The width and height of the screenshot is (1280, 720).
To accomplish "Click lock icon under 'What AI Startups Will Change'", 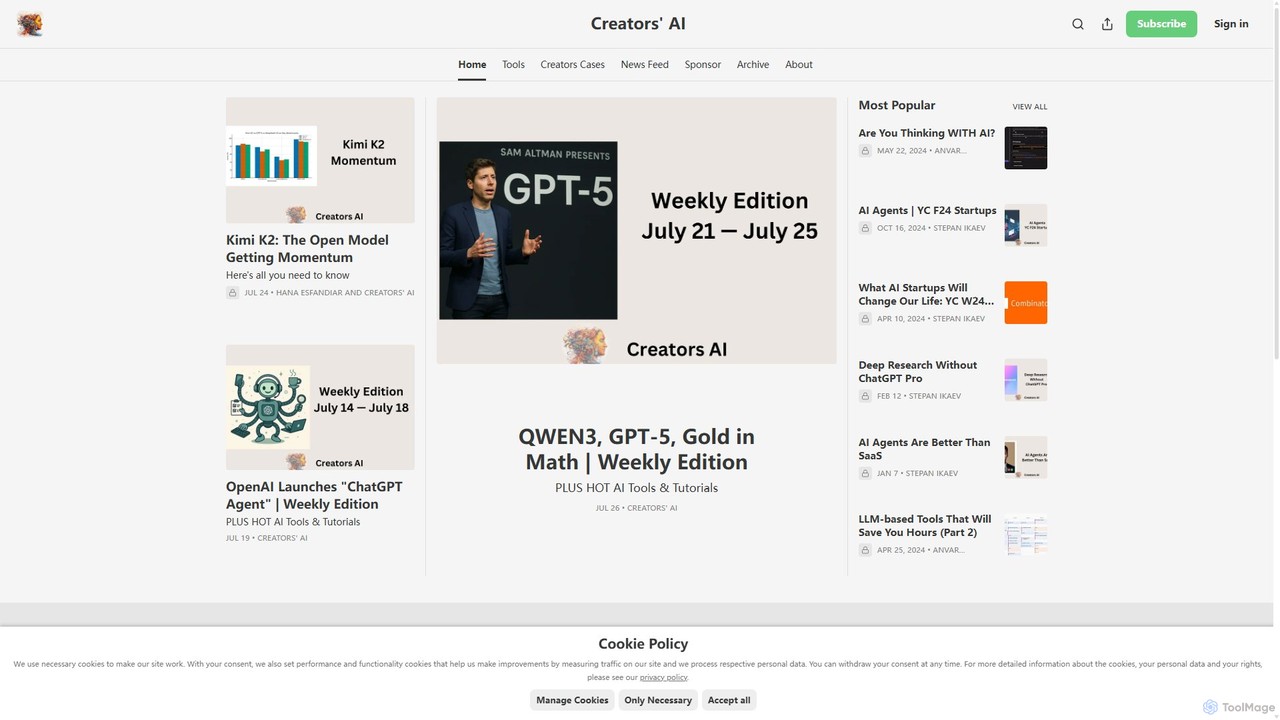I will (x=865, y=319).
